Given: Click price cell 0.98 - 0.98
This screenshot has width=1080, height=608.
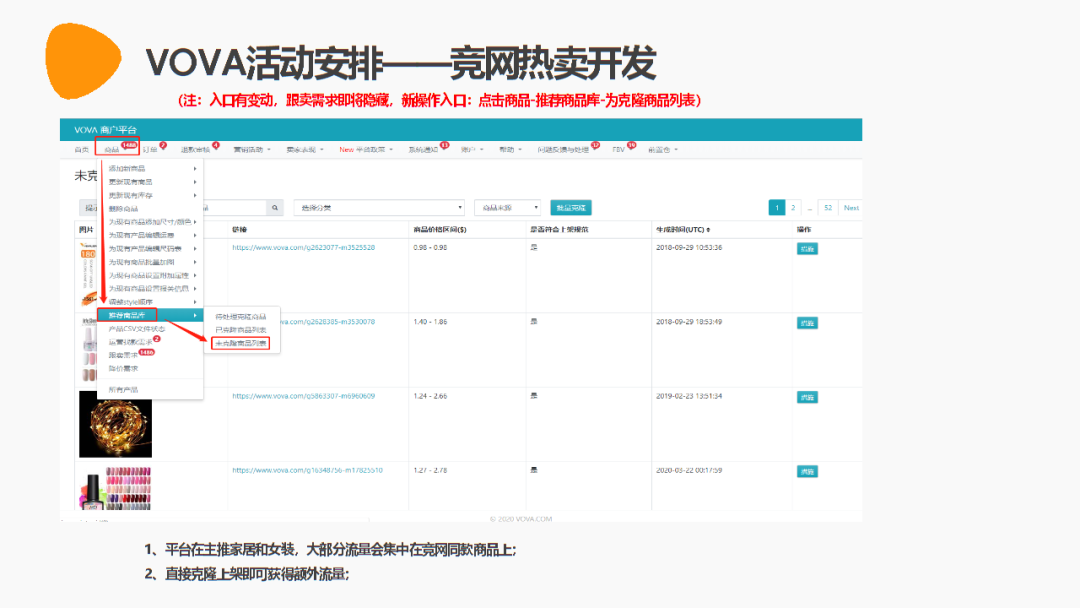Looking at the screenshot, I should click(430, 247).
